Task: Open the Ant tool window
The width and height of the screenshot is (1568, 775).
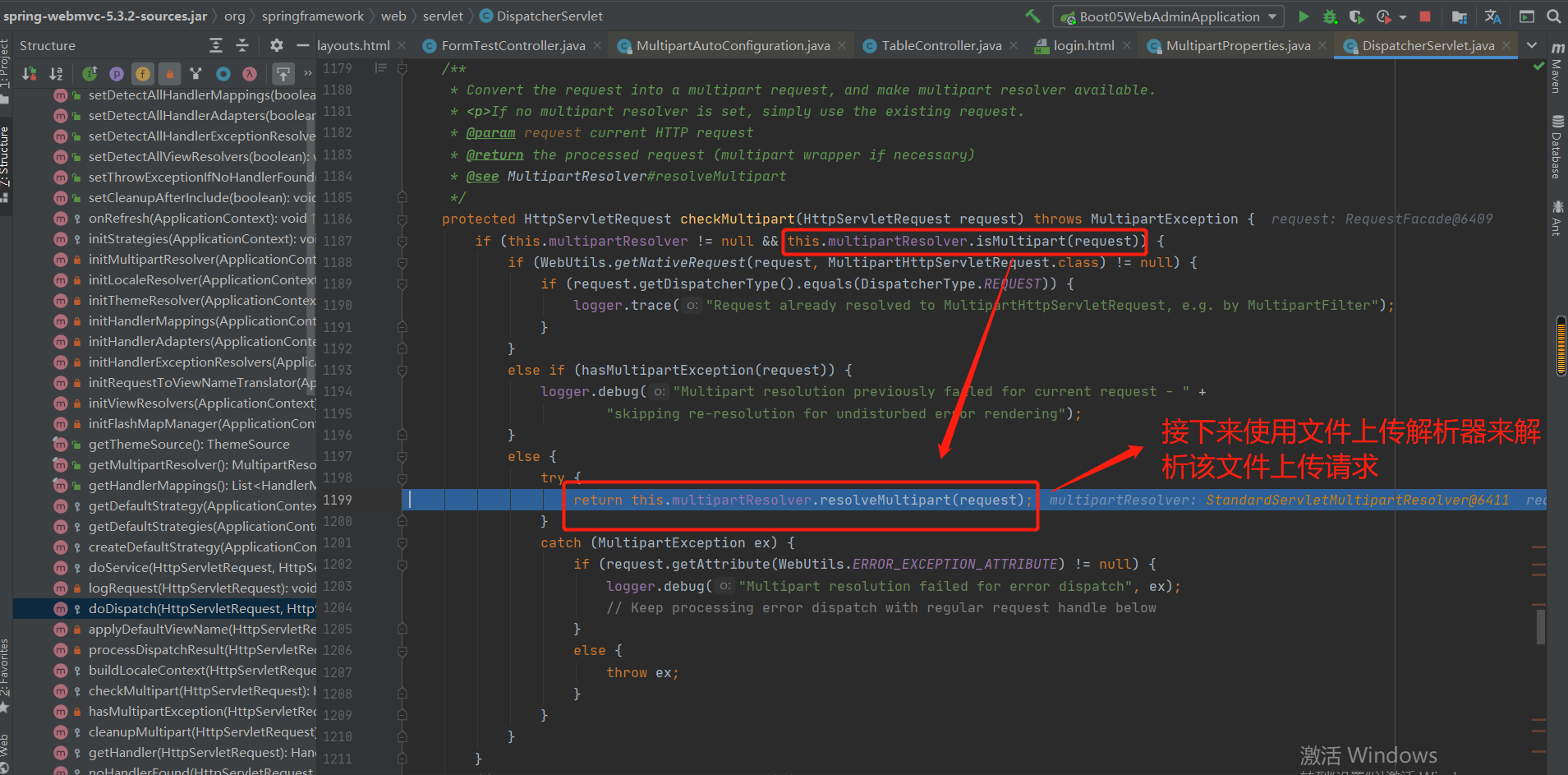Action: [1556, 217]
